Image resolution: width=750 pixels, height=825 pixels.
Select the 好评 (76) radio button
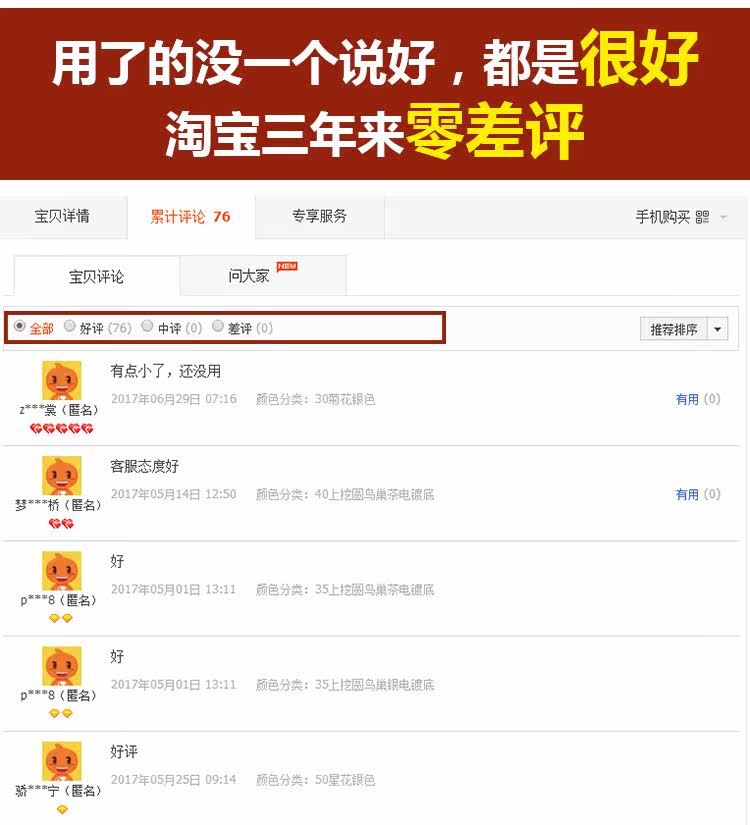tap(69, 326)
